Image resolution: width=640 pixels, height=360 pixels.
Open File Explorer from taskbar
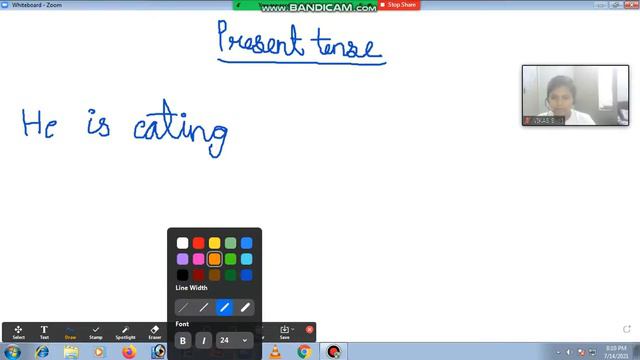point(71,352)
